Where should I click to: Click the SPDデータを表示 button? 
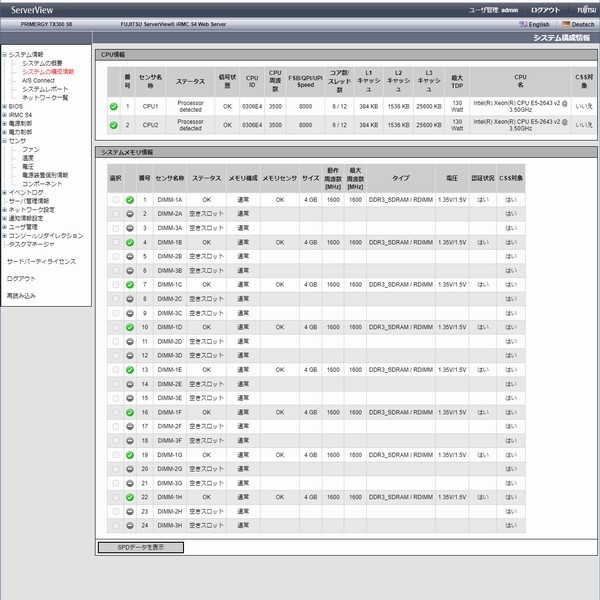coord(141,548)
